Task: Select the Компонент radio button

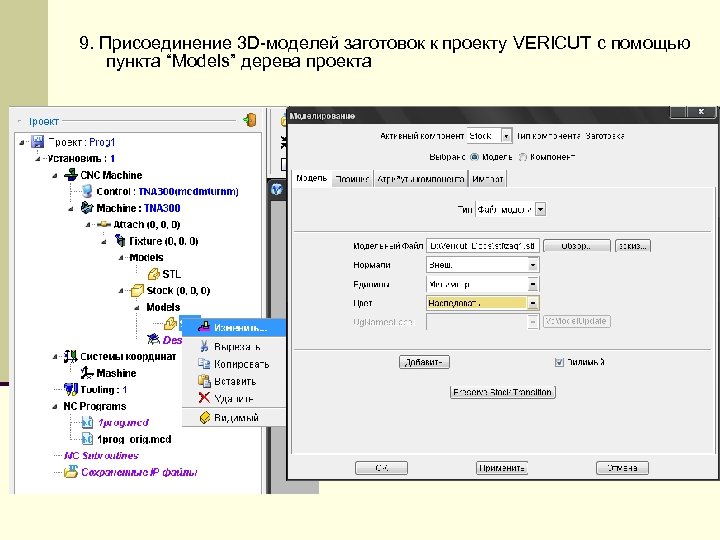Action: point(523,157)
